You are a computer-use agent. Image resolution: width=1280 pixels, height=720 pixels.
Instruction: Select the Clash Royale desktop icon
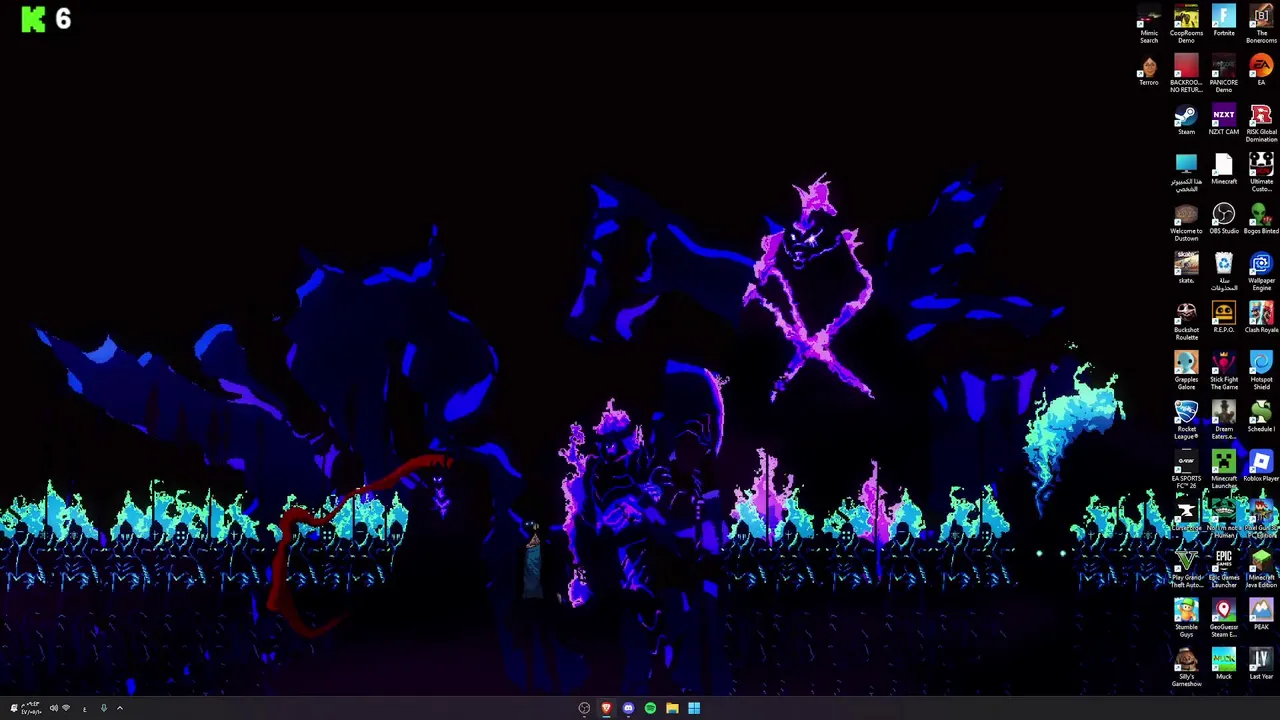tap(1261, 318)
